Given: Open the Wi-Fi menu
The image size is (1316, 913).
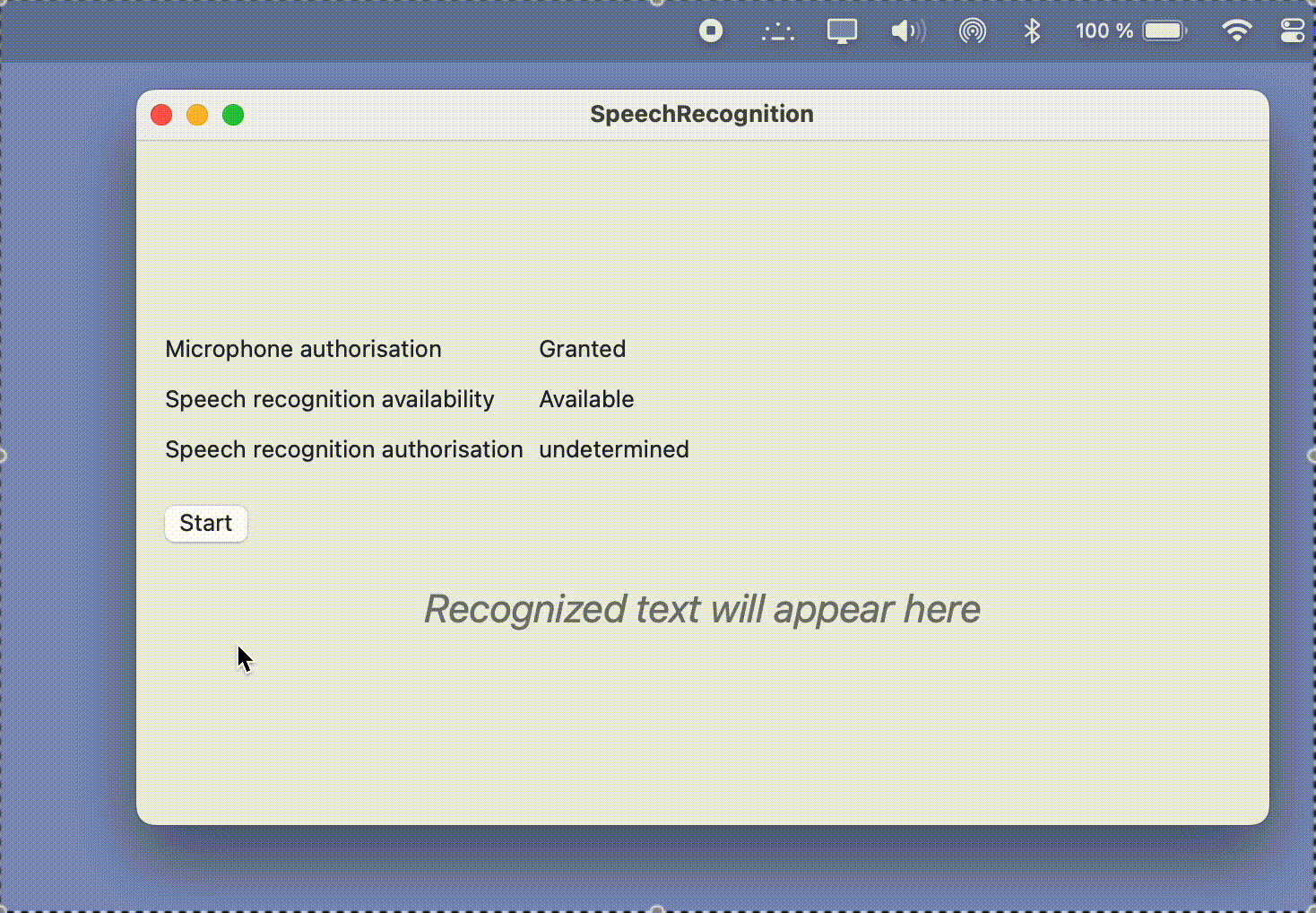Looking at the screenshot, I should click(1236, 31).
